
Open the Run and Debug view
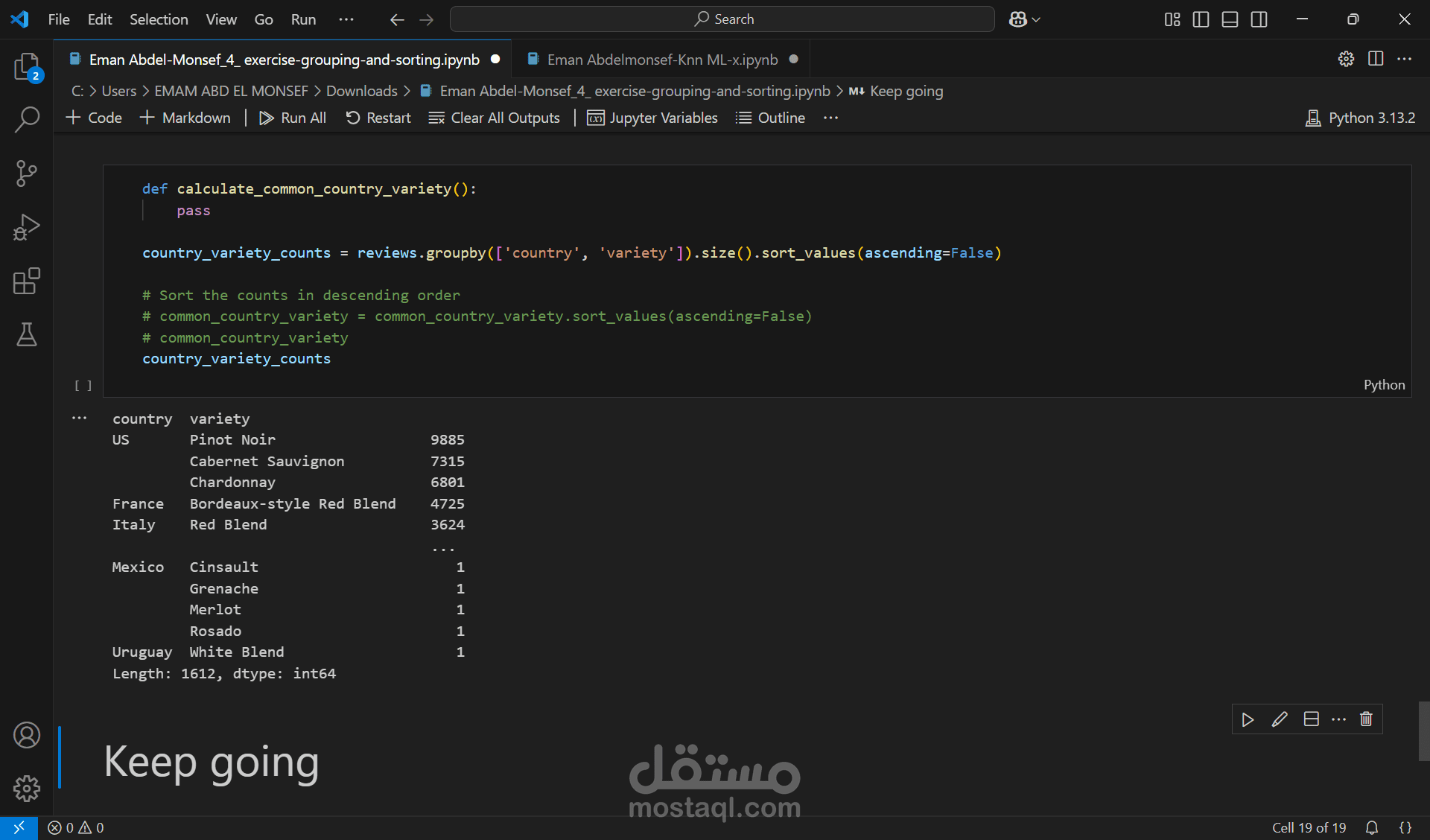(27, 227)
